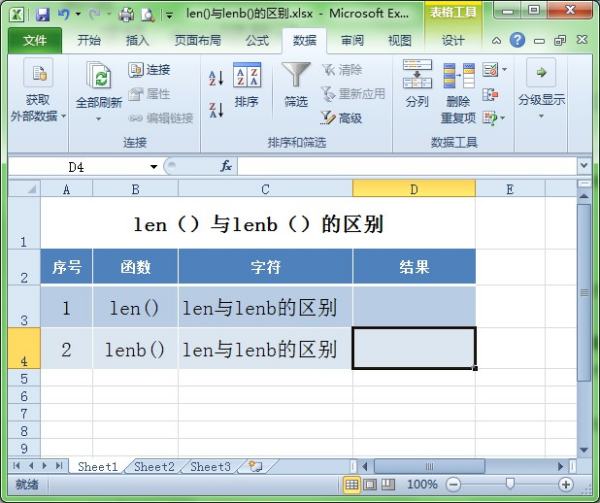
Task: Click the Data Validation icon
Action: coord(491,70)
